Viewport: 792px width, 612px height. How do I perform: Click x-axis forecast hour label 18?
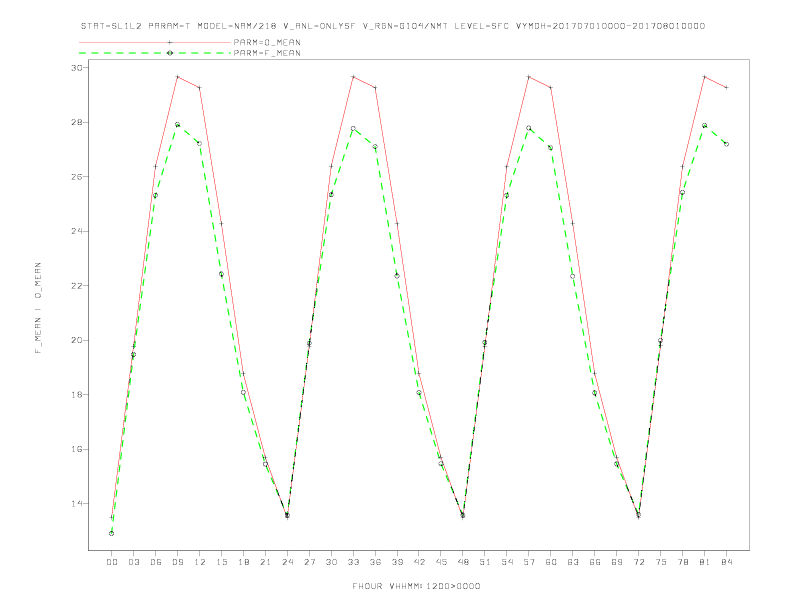tap(243, 562)
